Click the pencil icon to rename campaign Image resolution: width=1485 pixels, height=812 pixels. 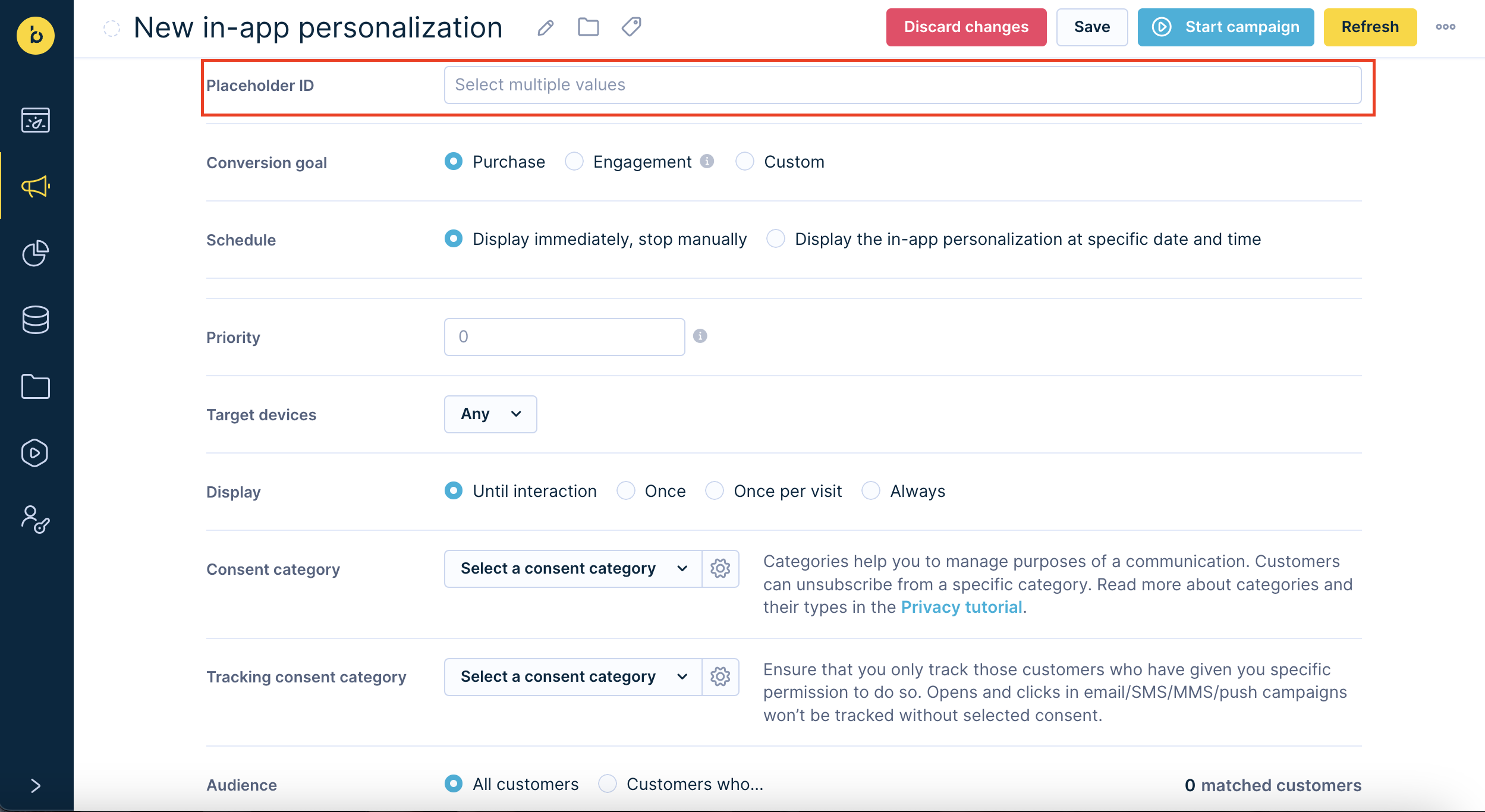click(x=545, y=27)
